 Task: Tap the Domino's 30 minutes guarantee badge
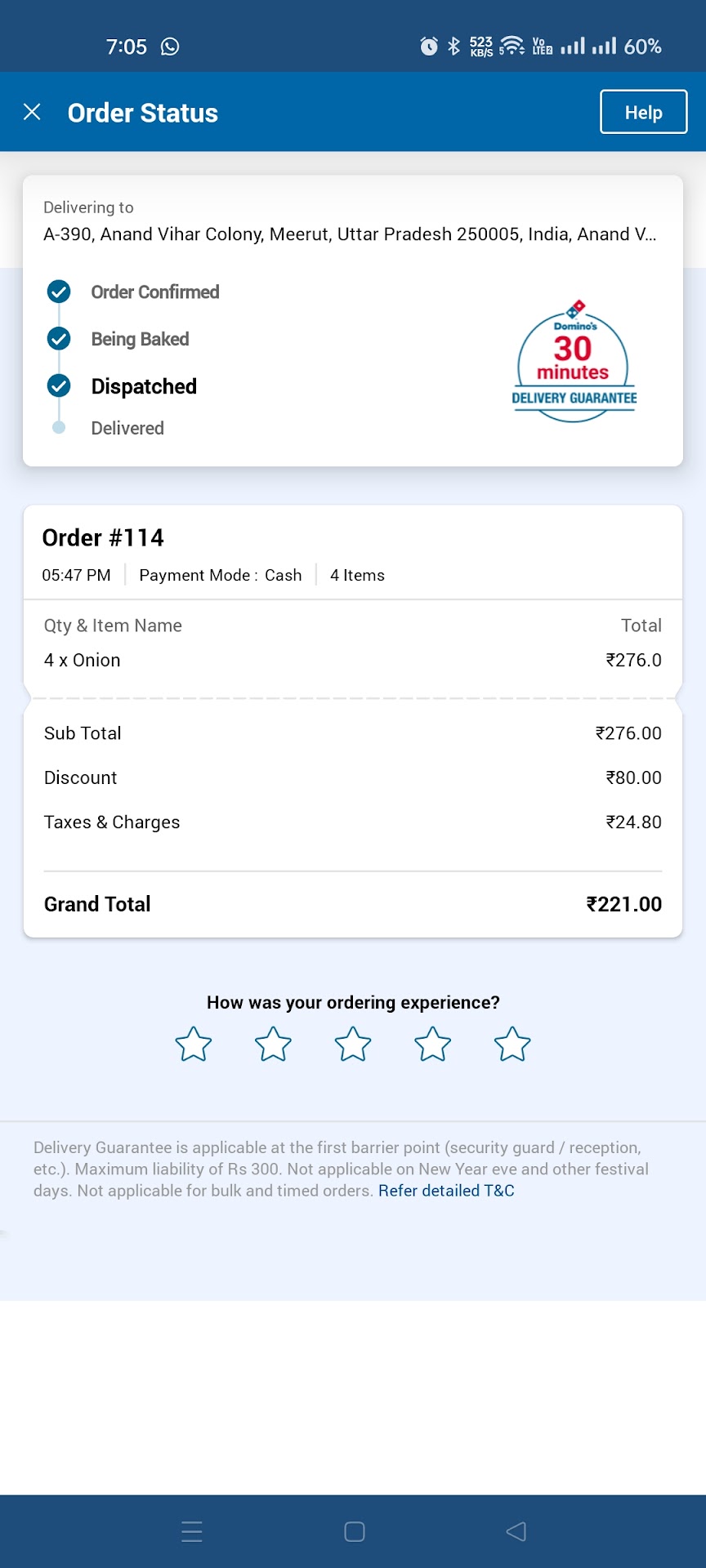coord(574,362)
